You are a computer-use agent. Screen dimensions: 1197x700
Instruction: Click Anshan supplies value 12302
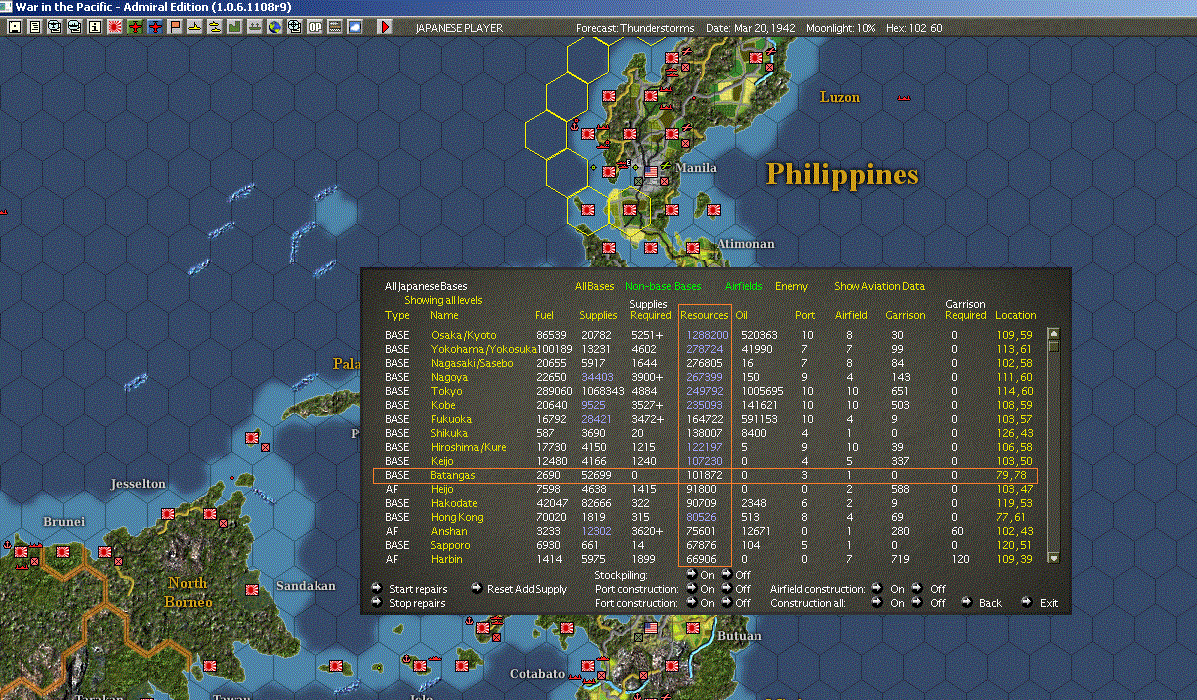[x=596, y=531]
